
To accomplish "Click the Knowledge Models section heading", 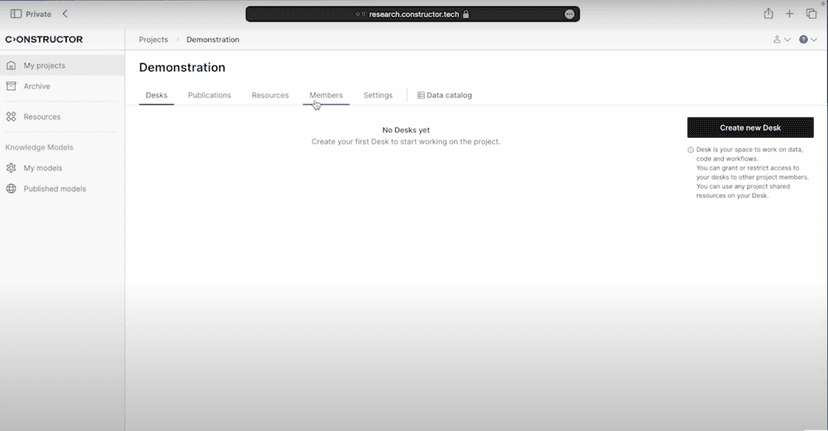I will click(39, 147).
